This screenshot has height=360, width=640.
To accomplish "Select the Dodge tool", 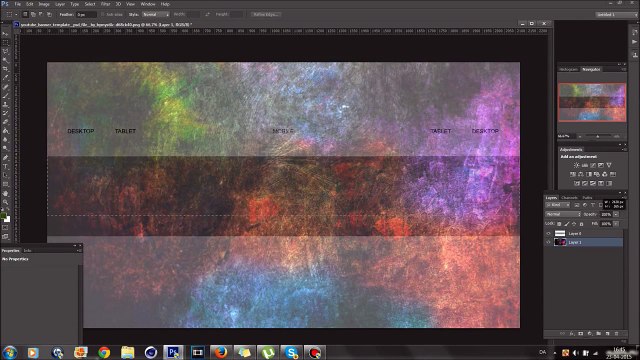I will coord(5,148).
